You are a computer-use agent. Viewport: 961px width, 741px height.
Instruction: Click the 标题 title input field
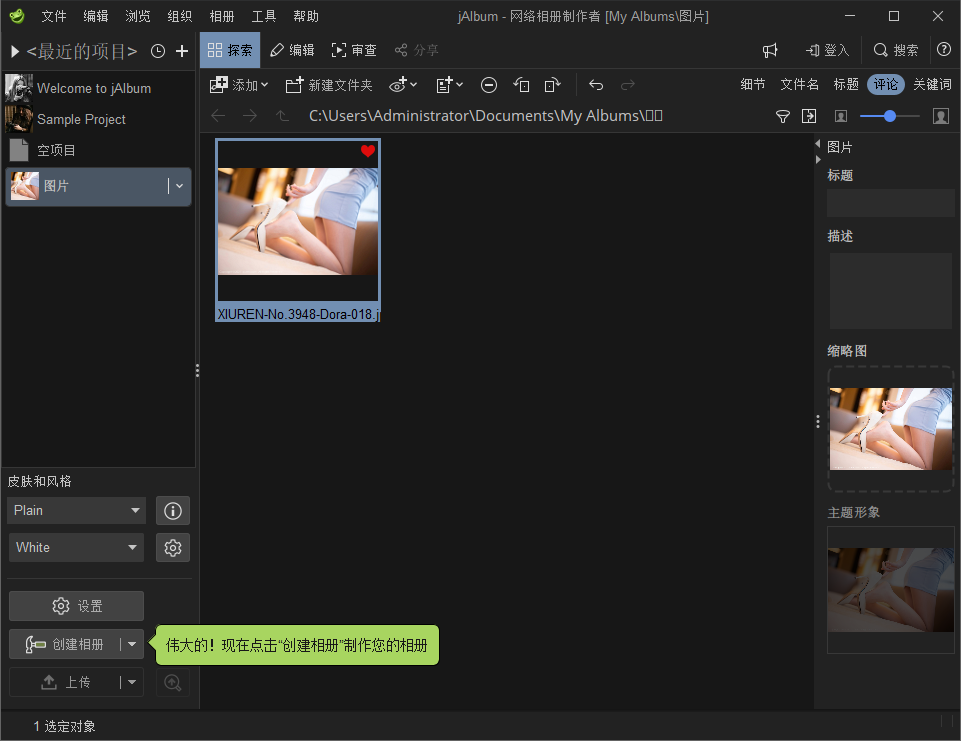[x=891, y=203]
